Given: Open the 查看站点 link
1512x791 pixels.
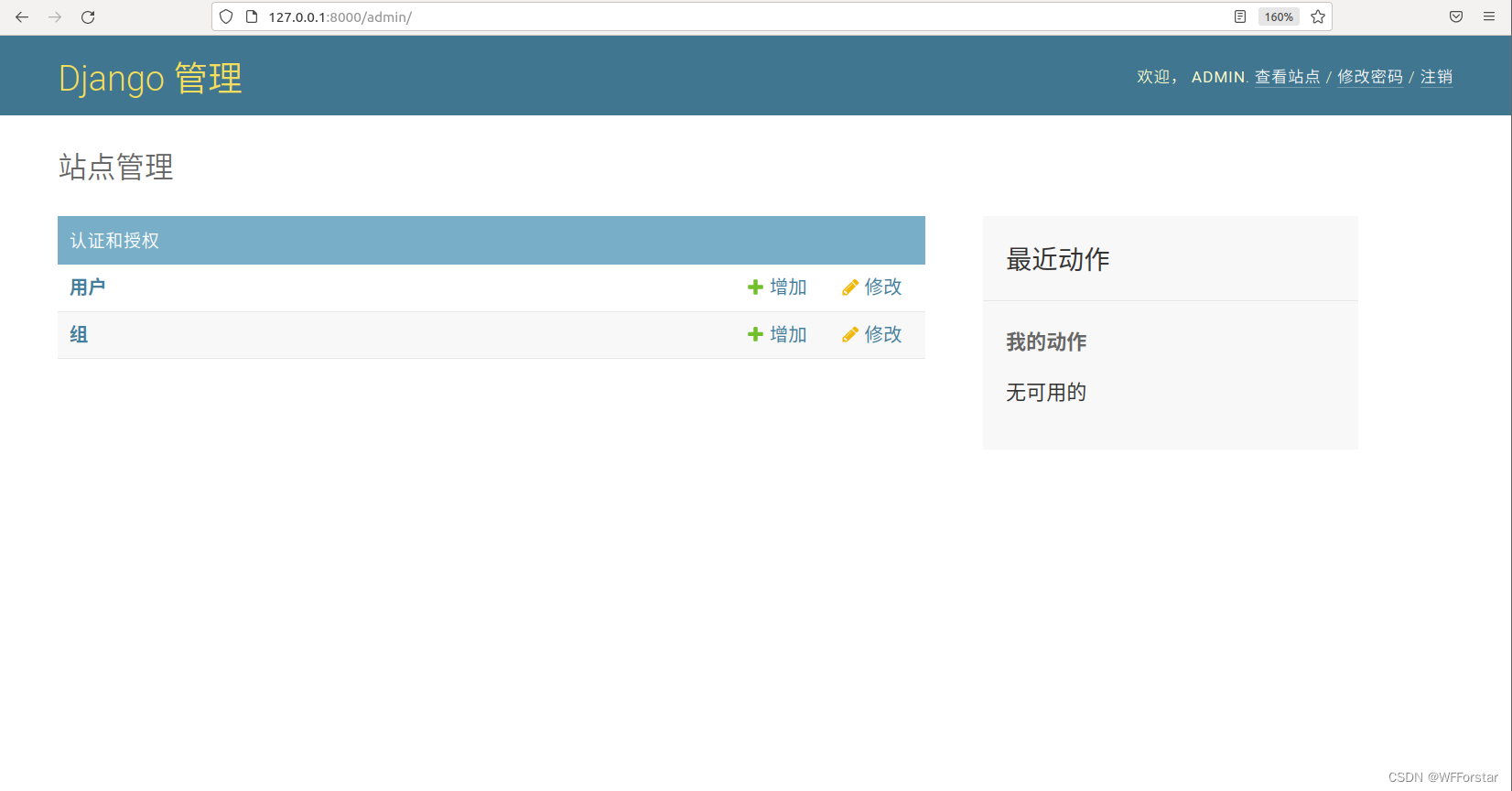Looking at the screenshot, I should coord(1287,77).
